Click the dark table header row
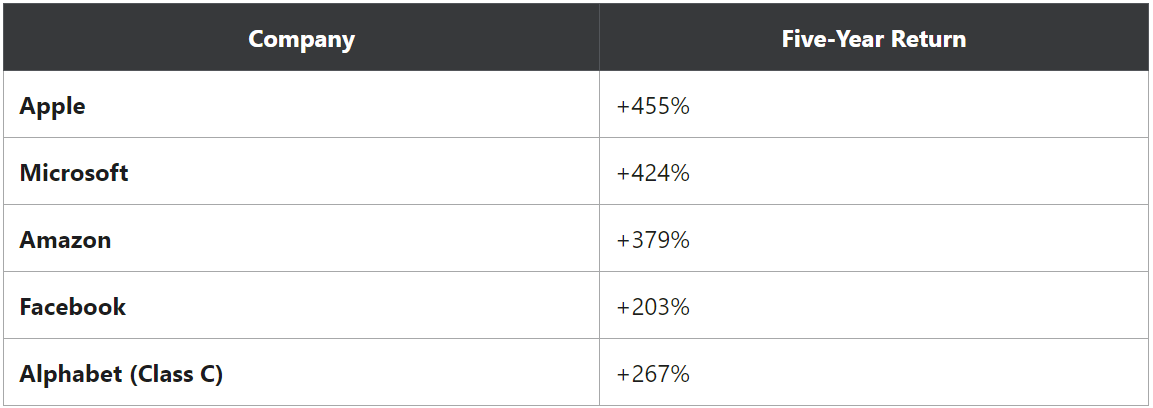1153x408 pixels. point(576,37)
